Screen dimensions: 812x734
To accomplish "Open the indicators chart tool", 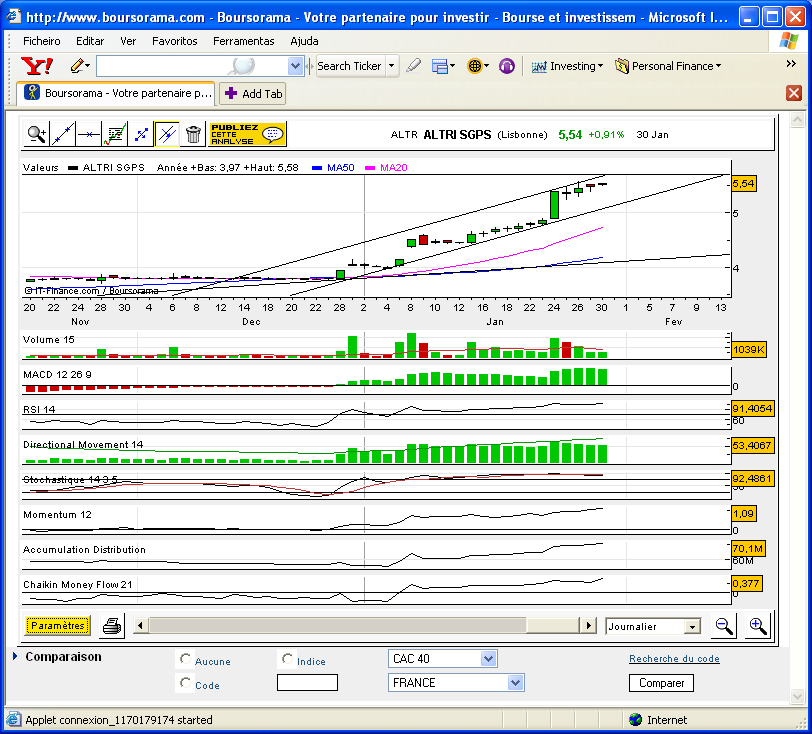I will coord(115,135).
